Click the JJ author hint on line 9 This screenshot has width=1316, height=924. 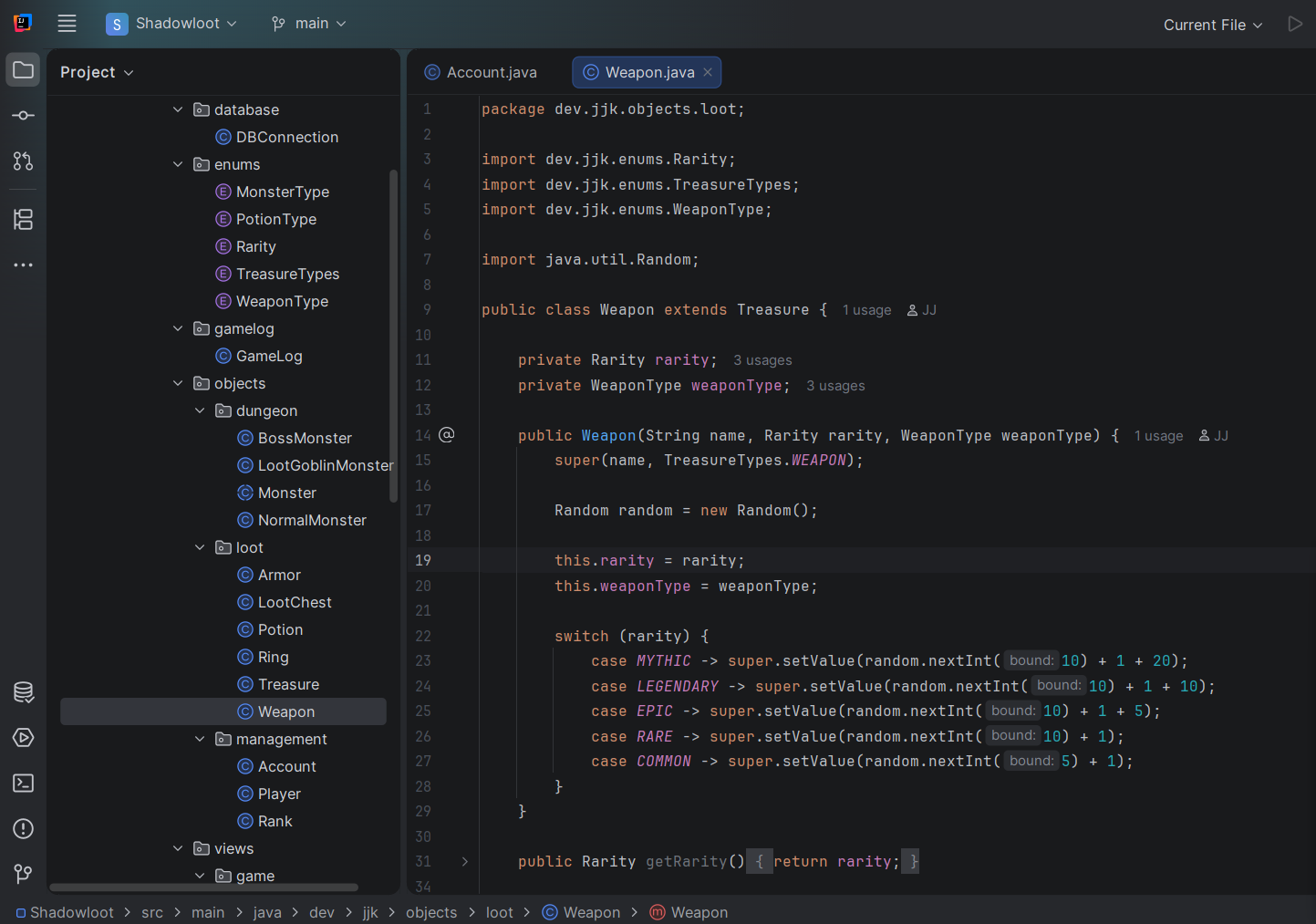coord(921,310)
